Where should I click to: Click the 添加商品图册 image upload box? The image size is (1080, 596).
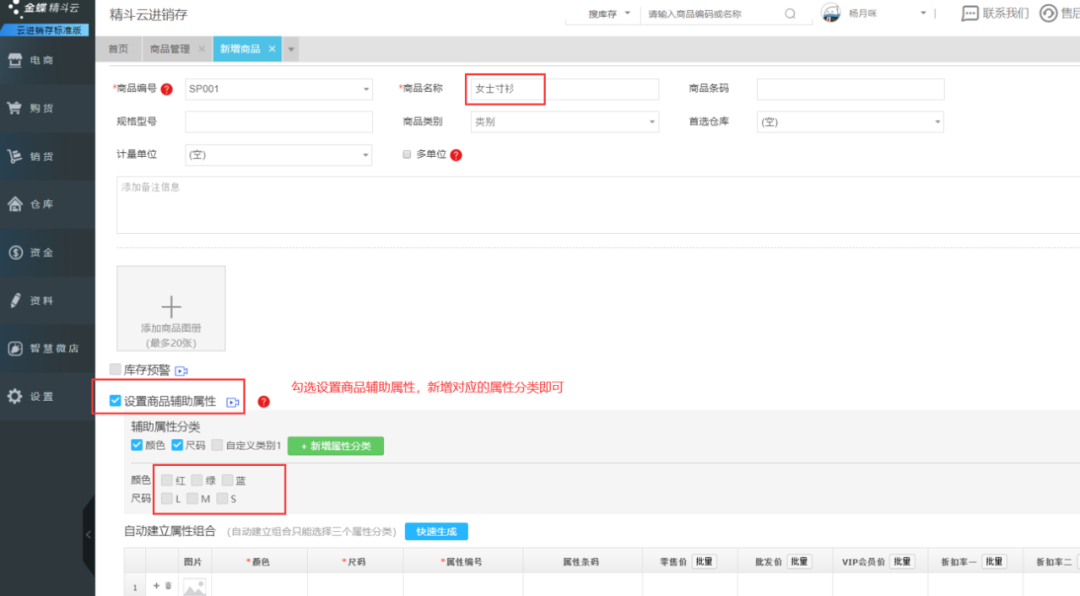pyautogui.click(x=171, y=309)
